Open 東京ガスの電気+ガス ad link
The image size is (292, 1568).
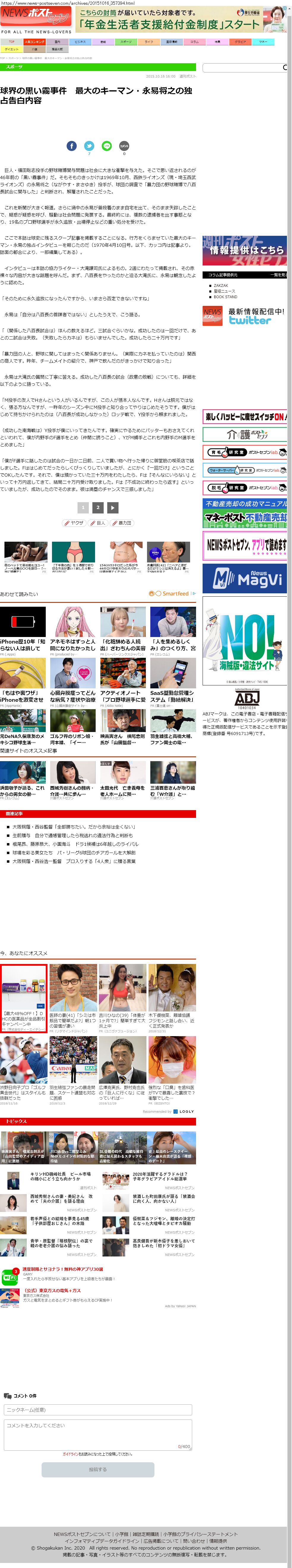52,1290
